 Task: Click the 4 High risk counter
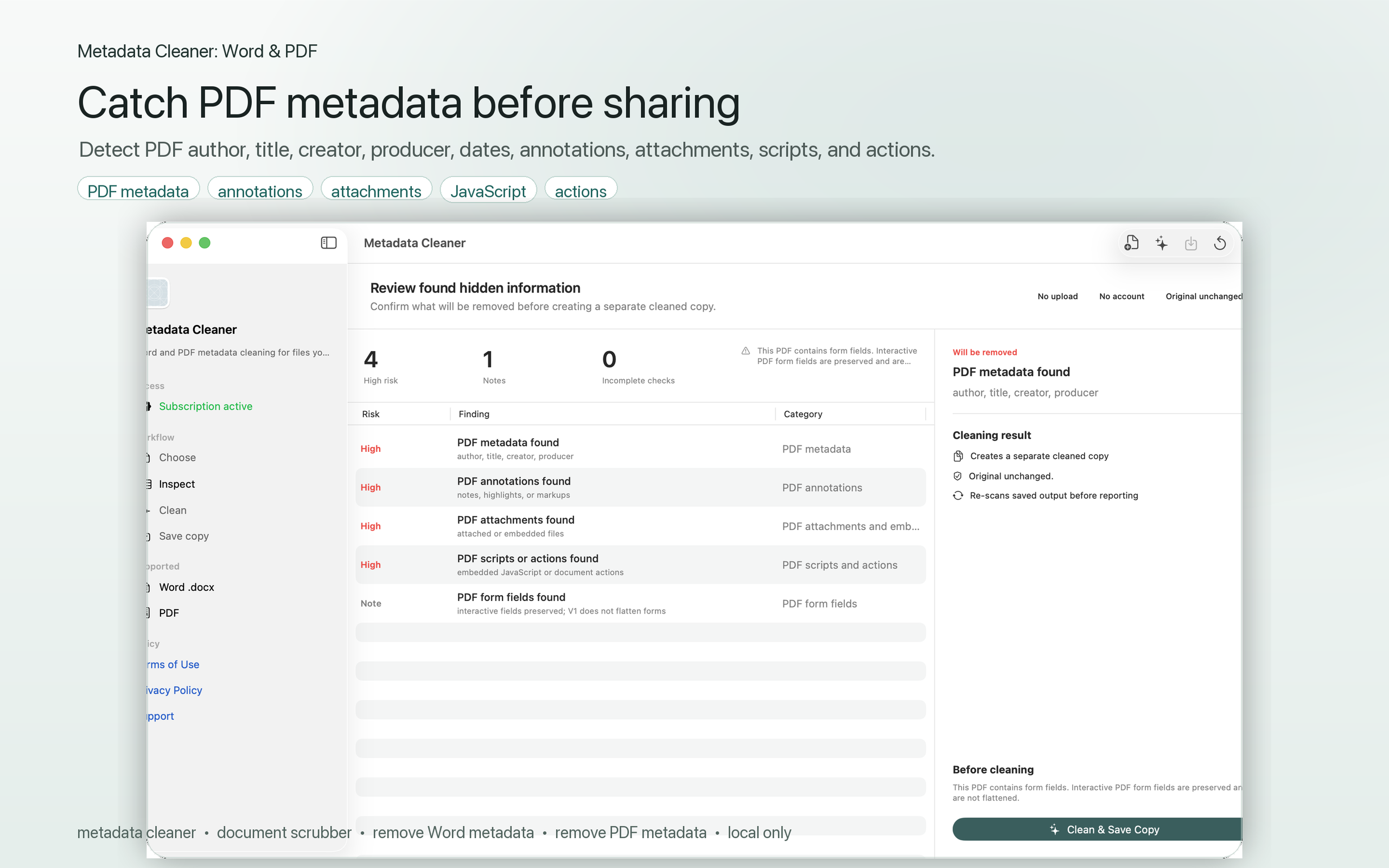[380, 366]
